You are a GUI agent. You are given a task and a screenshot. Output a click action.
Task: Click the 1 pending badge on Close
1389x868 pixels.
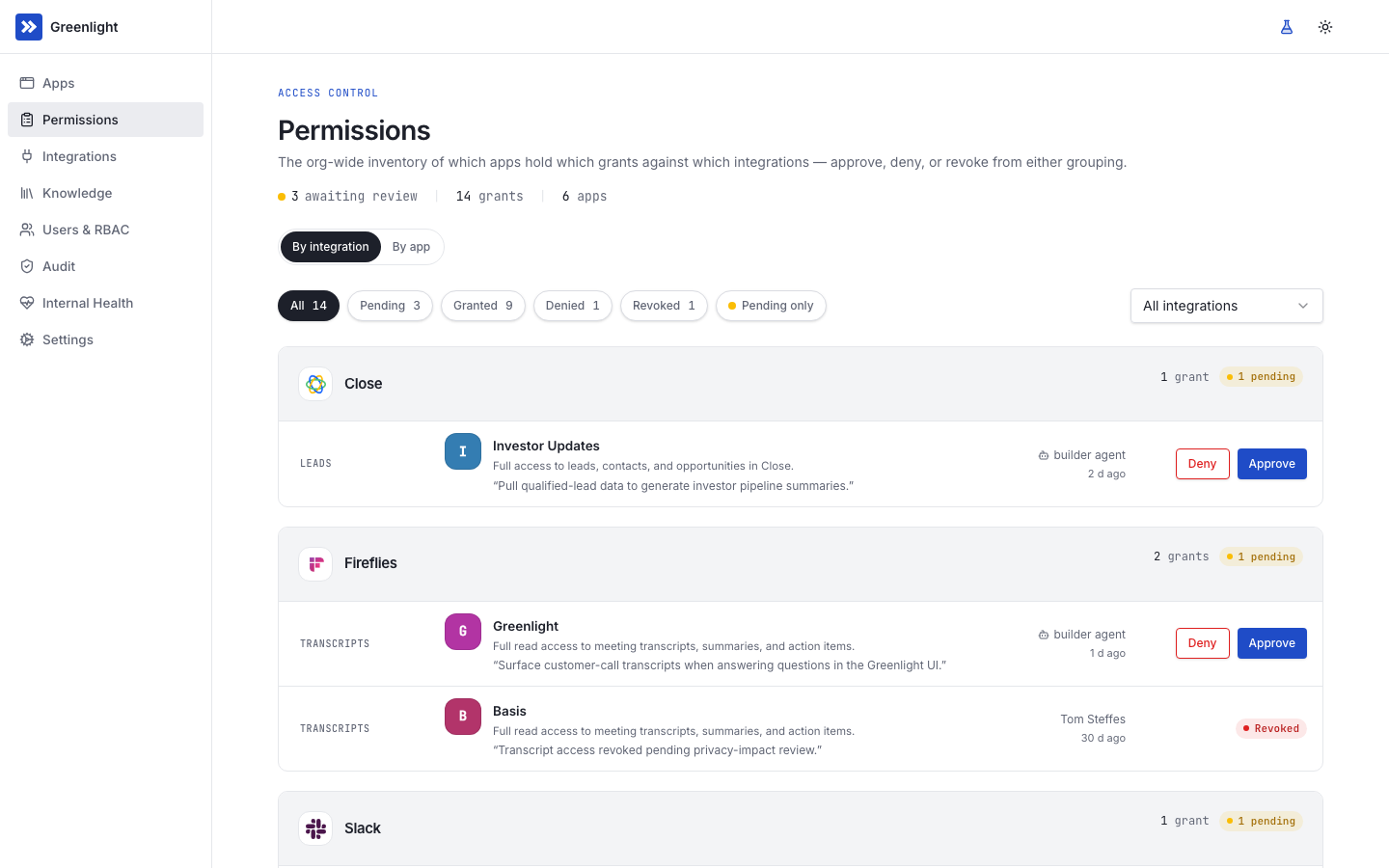click(x=1261, y=377)
